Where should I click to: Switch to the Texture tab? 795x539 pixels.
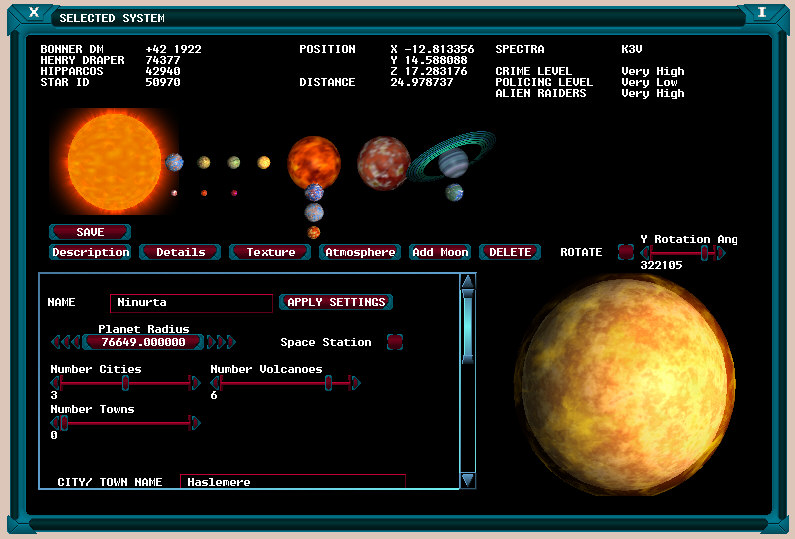(x=271, y=252)
